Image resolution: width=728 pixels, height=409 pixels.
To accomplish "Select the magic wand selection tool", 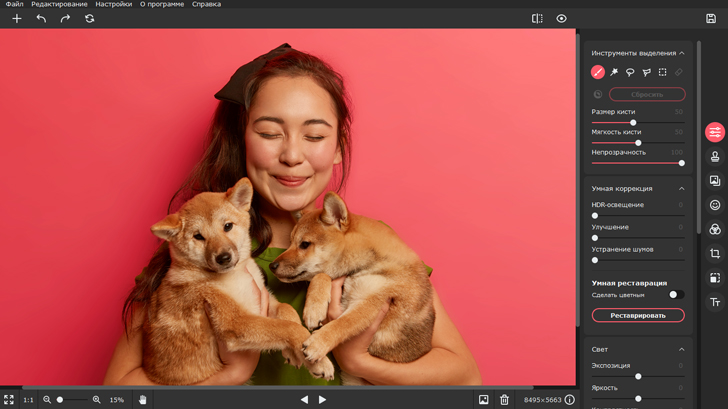I will tap(614, 72).
